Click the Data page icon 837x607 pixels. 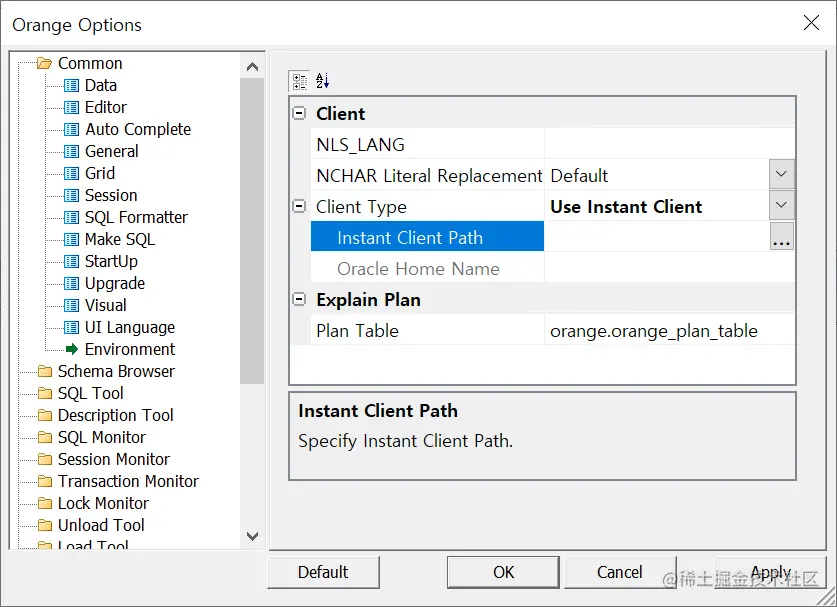coord(72,85)
